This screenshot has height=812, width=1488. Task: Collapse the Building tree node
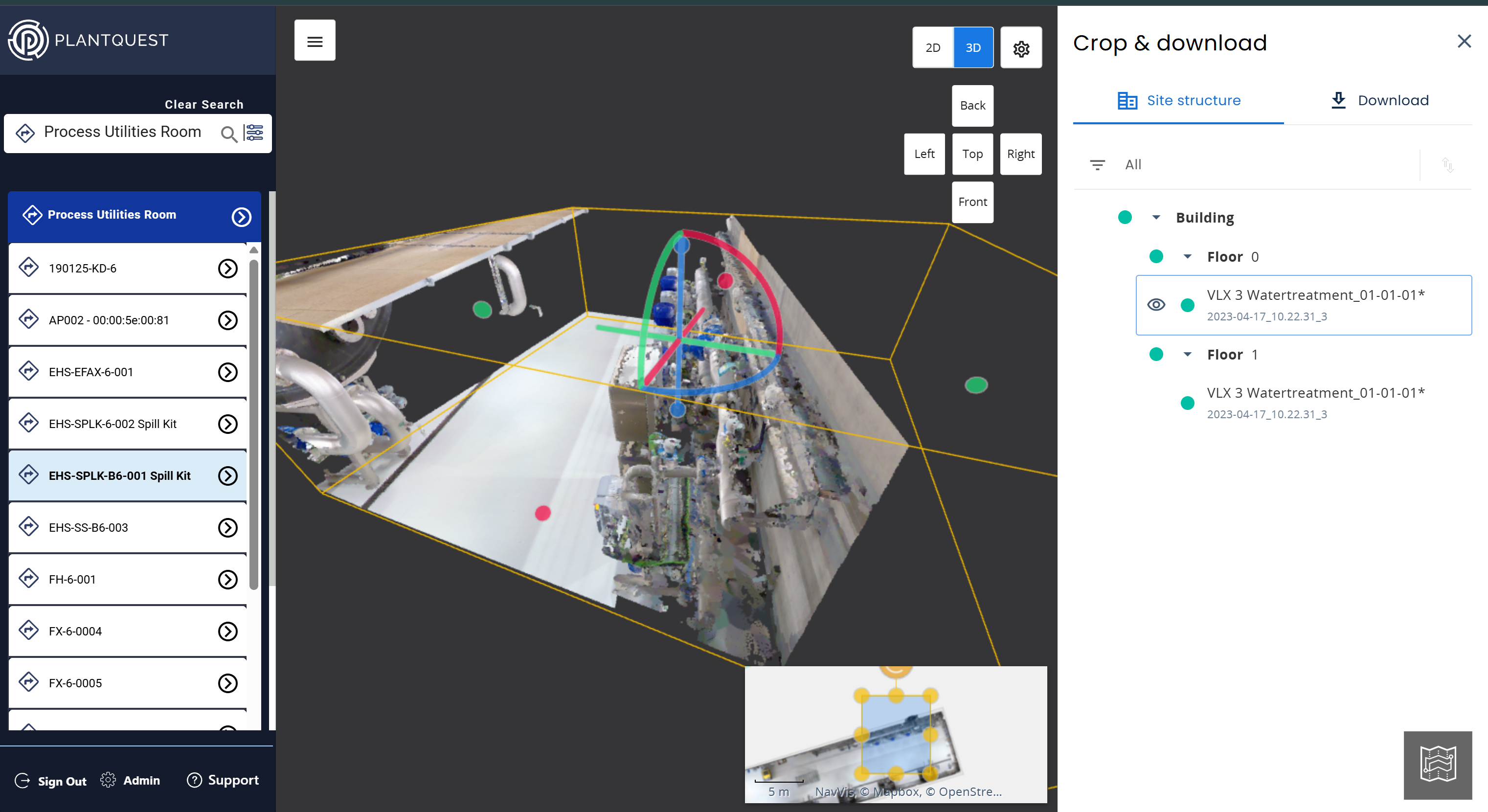click(x=1156, y=217)
